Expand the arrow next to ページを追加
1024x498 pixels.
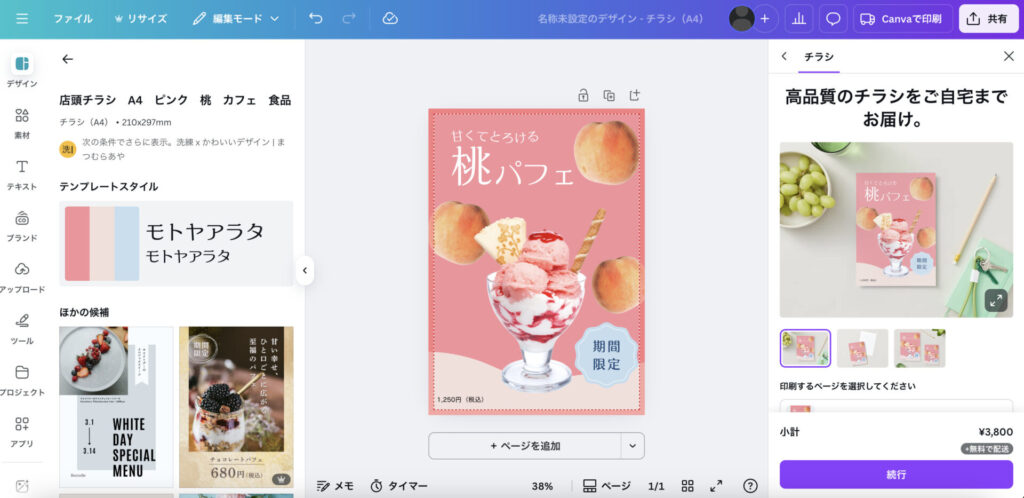[x=632, y=445]
